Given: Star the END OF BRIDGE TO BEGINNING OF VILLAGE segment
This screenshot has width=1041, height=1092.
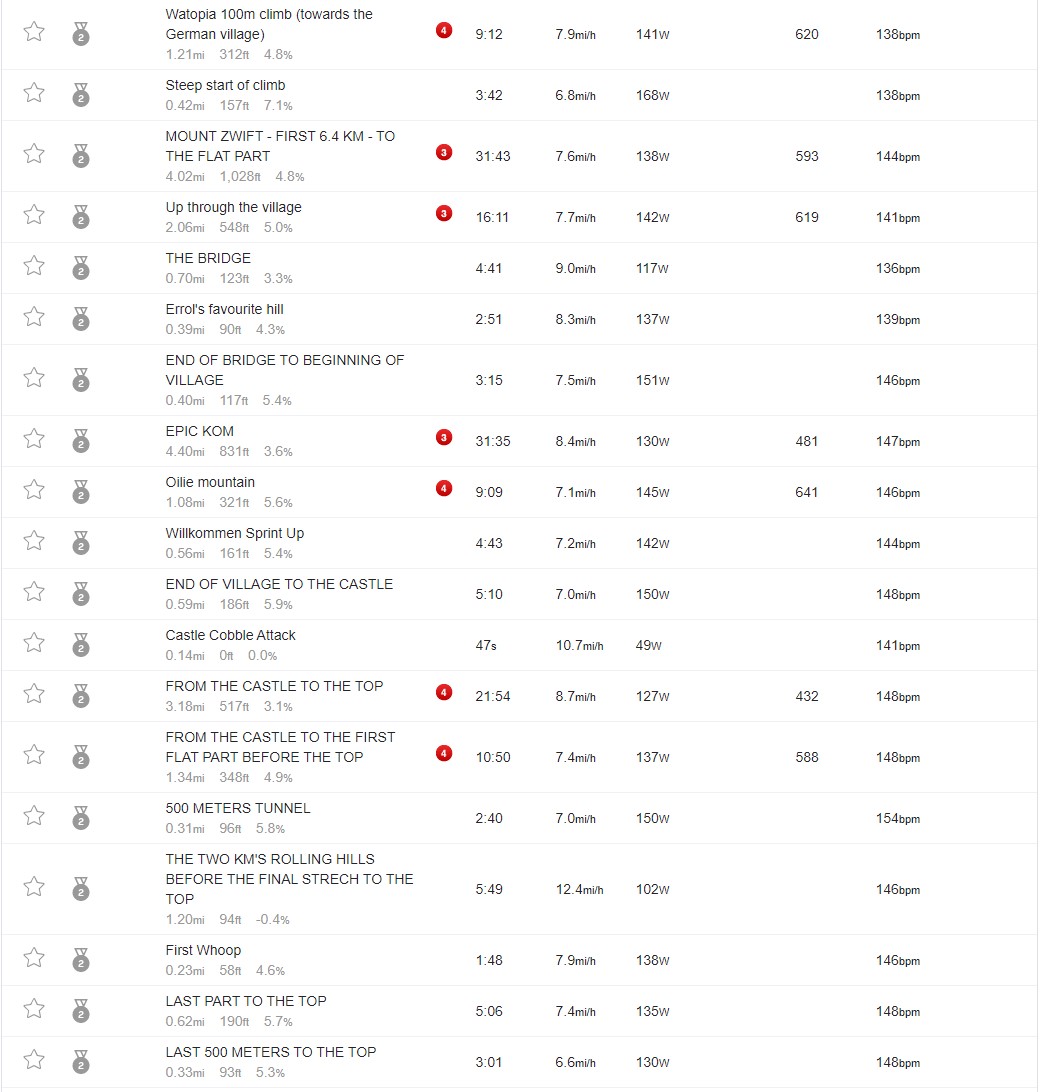Looking at the screenshot, I should [33, 378].
